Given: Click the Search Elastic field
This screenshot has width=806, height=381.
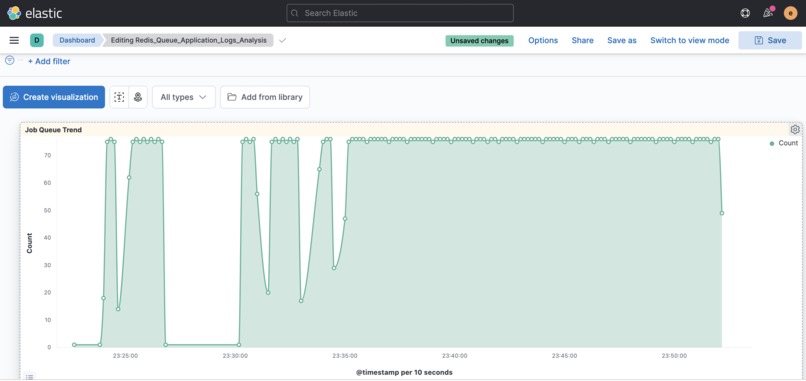Looking at the screenshot, I should [400, 13].
